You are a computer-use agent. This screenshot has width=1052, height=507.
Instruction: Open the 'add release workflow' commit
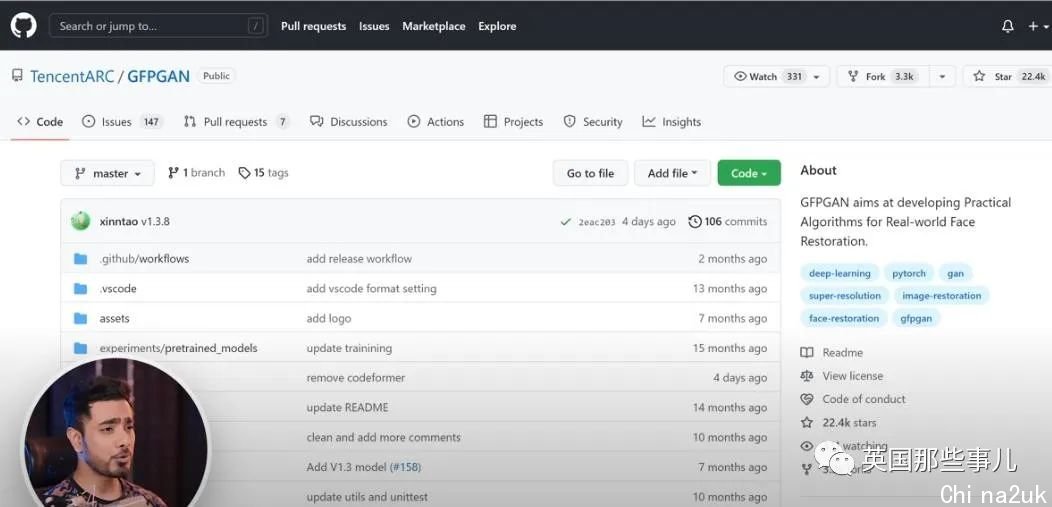point(359,259)
